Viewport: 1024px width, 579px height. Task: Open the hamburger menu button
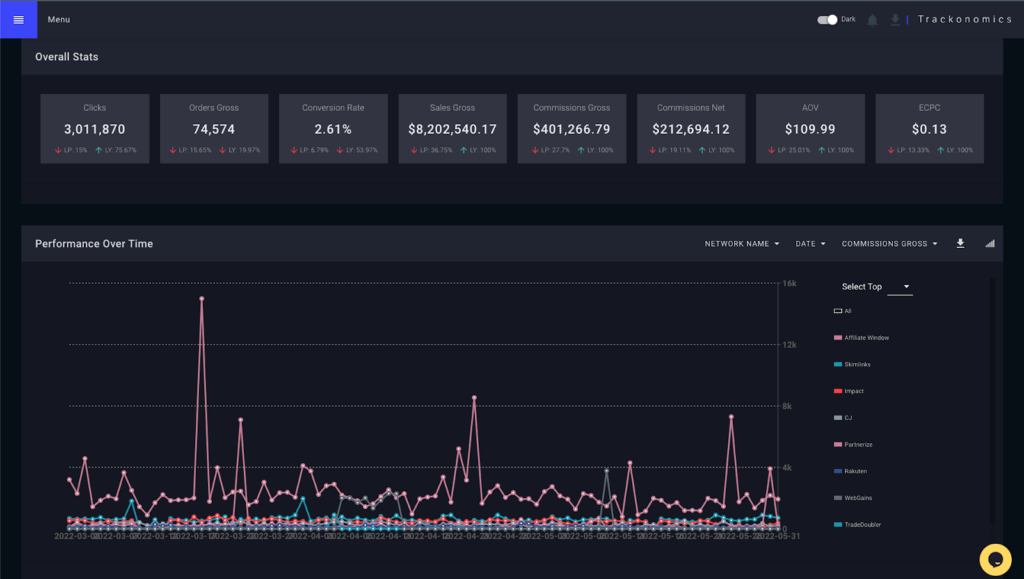18,19
